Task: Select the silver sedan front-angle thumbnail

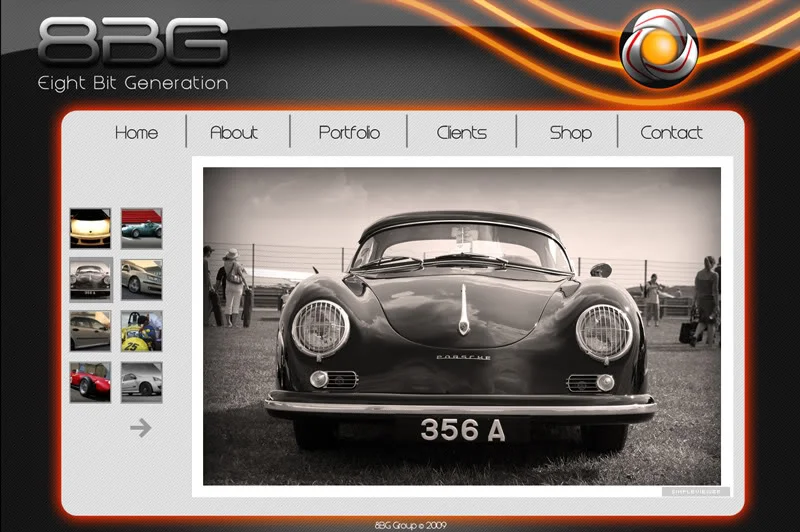Action: coord(141,280)
